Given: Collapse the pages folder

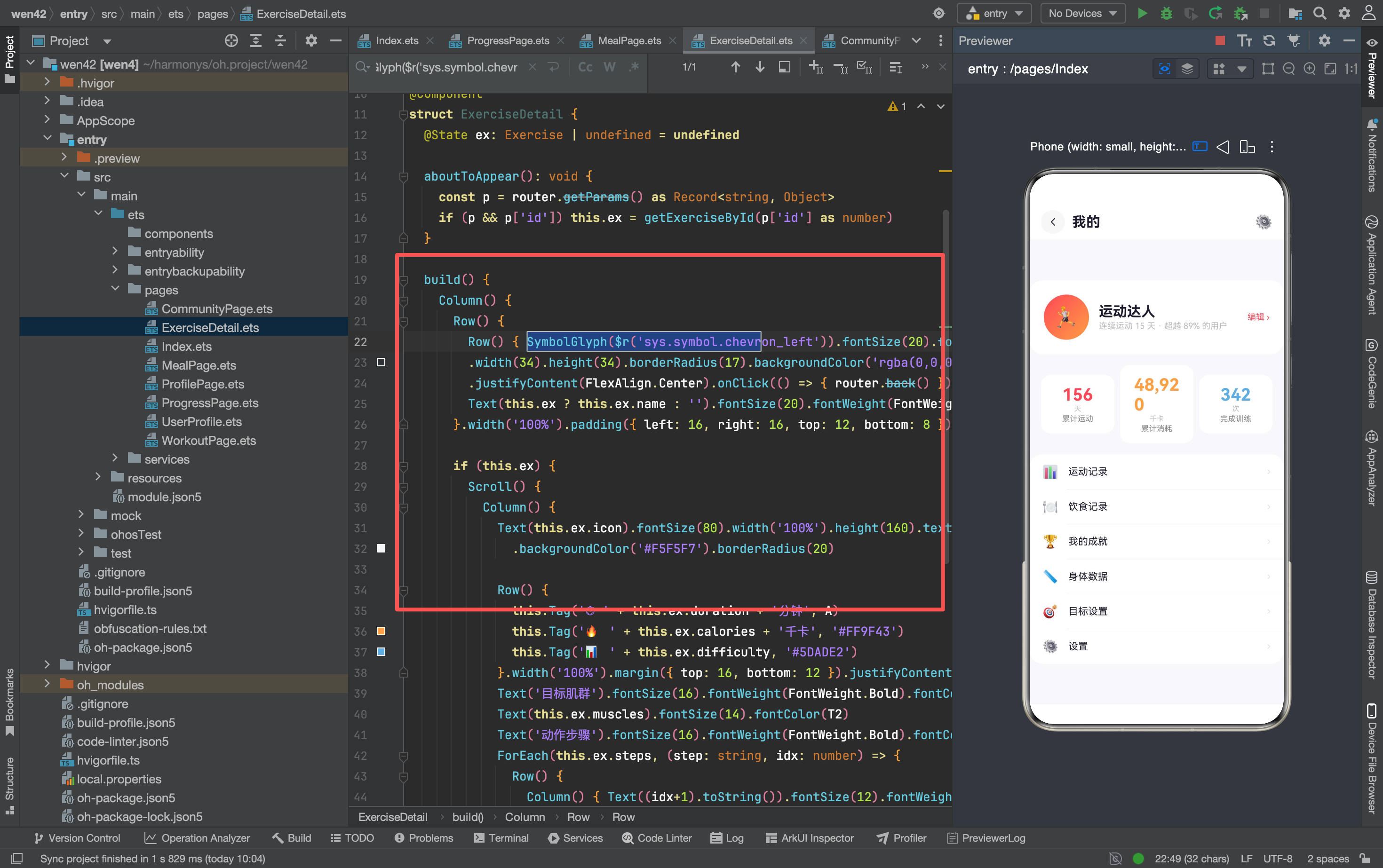Looking at the screenshot, I should 115,289.
